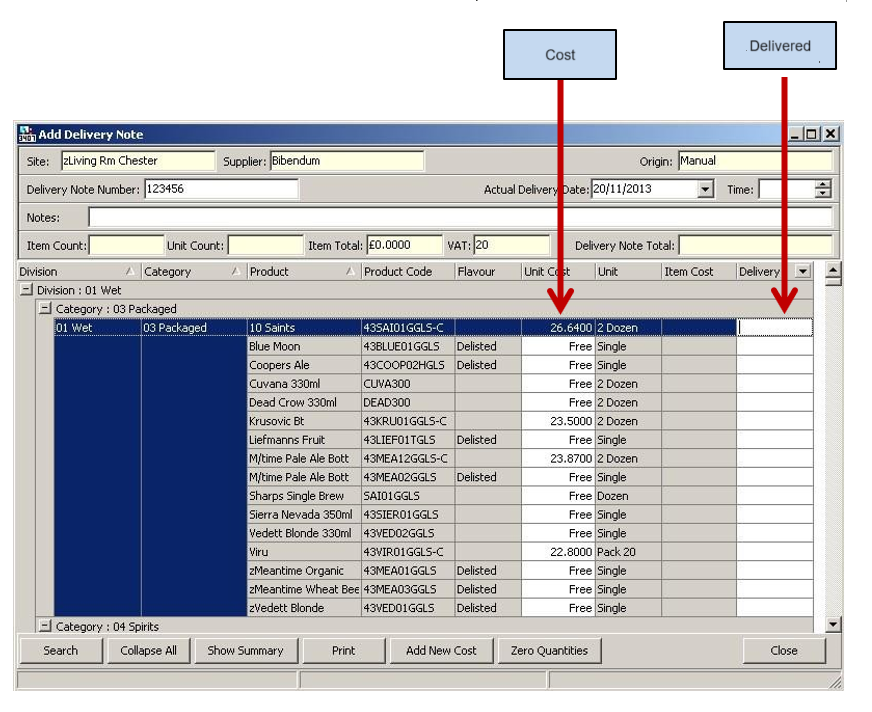Collapse the Category 03 Packaged group
872x712 pixels.
pyautogui.click(x=44, y=309)
